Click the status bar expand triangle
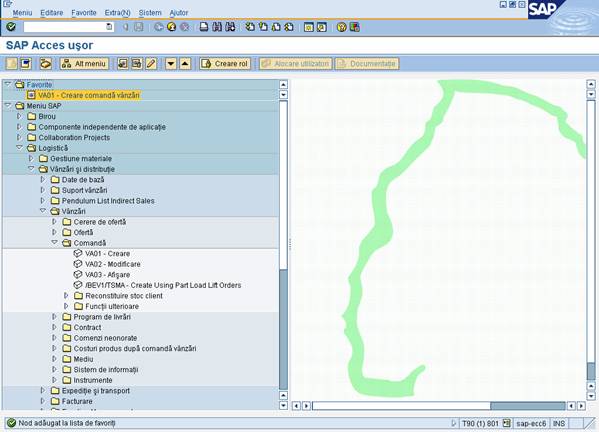The height and width of the screenshot is (432, 599). pyautogui.click(x=454, y=423)
